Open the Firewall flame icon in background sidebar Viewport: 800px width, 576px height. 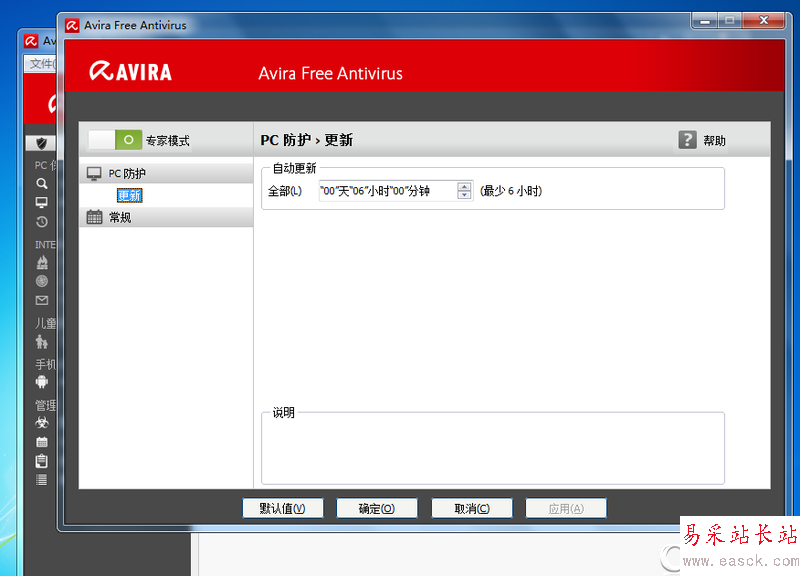click(x=42, y=262)
